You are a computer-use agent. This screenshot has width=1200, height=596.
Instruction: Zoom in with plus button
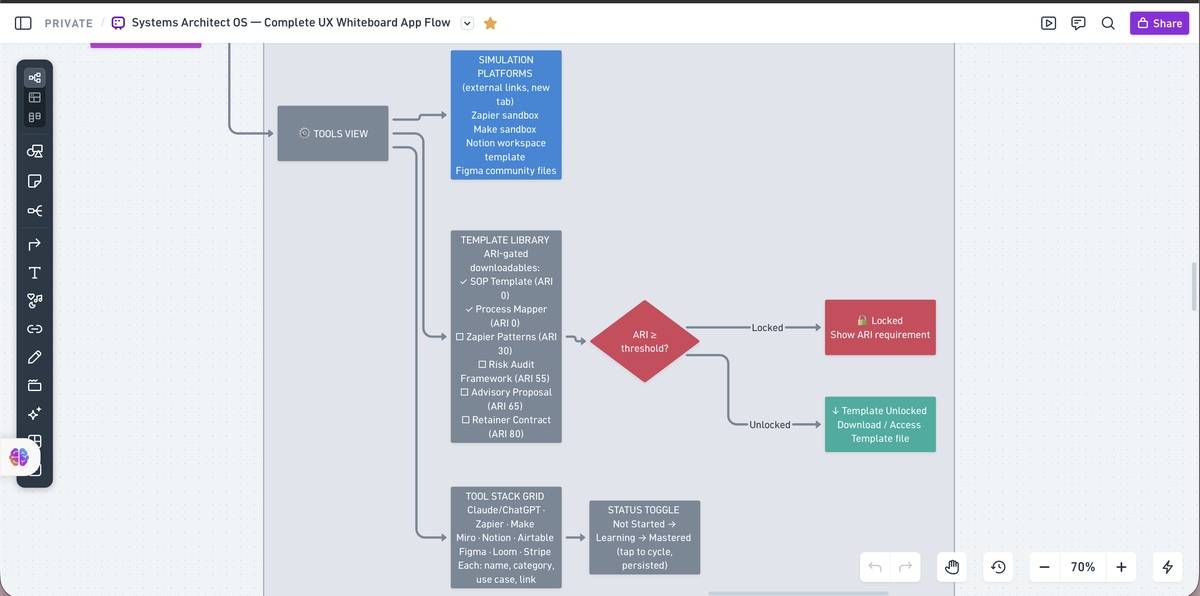click(x=1121, y=567)
